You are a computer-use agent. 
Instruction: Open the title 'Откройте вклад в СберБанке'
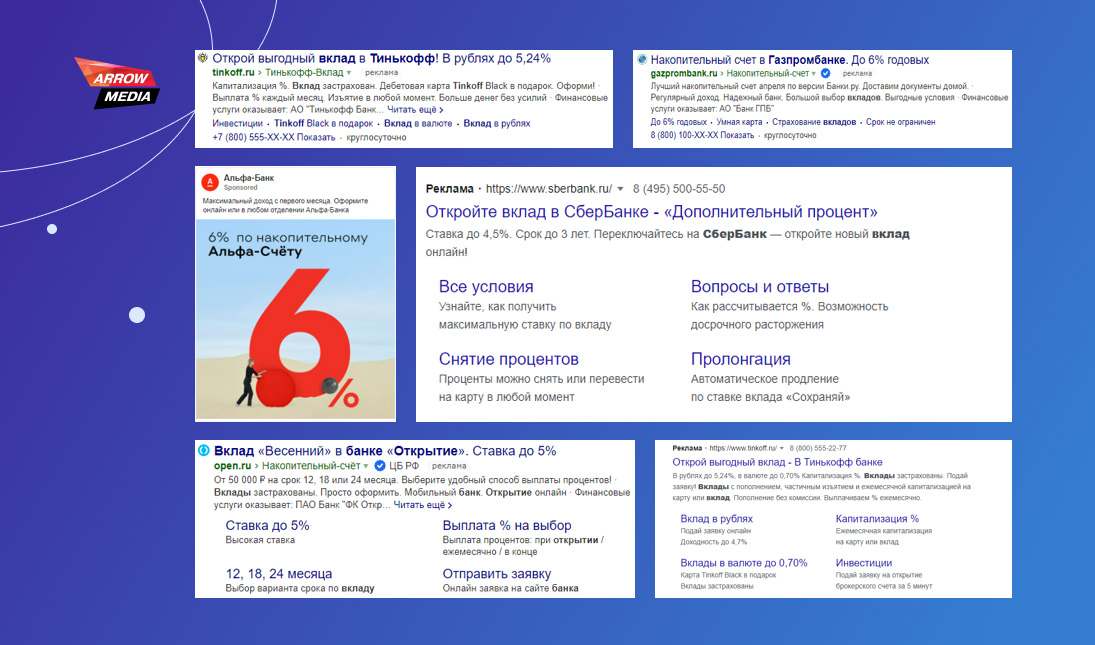652,212
